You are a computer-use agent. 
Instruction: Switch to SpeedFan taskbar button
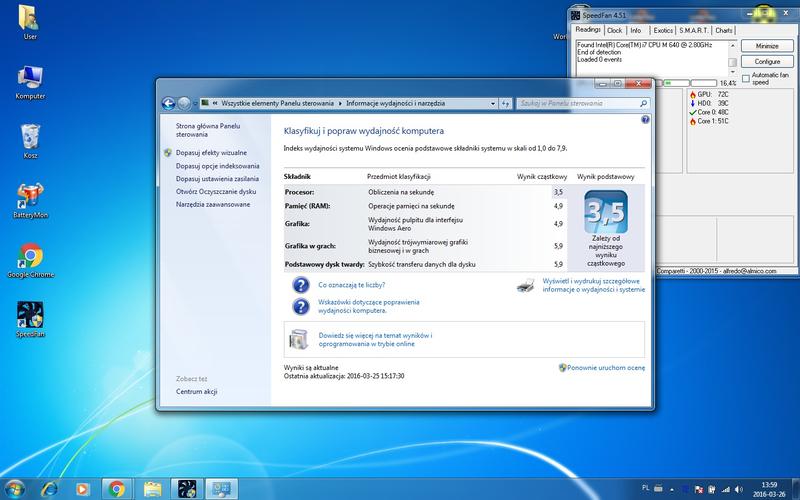point(187,489)
